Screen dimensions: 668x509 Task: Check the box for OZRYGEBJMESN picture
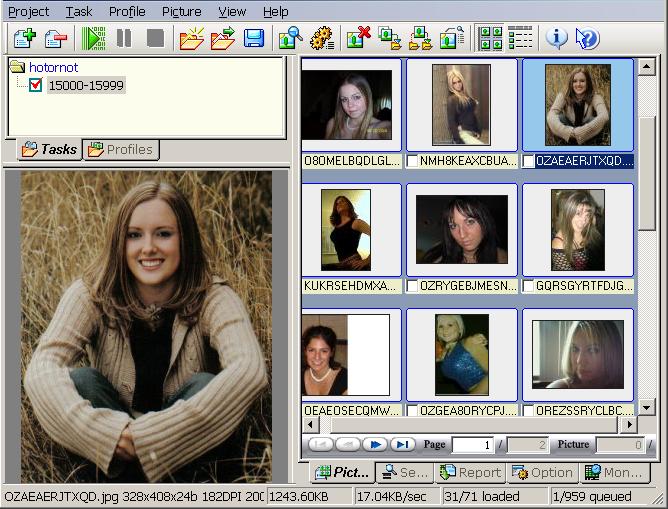[x=413, y=286]
